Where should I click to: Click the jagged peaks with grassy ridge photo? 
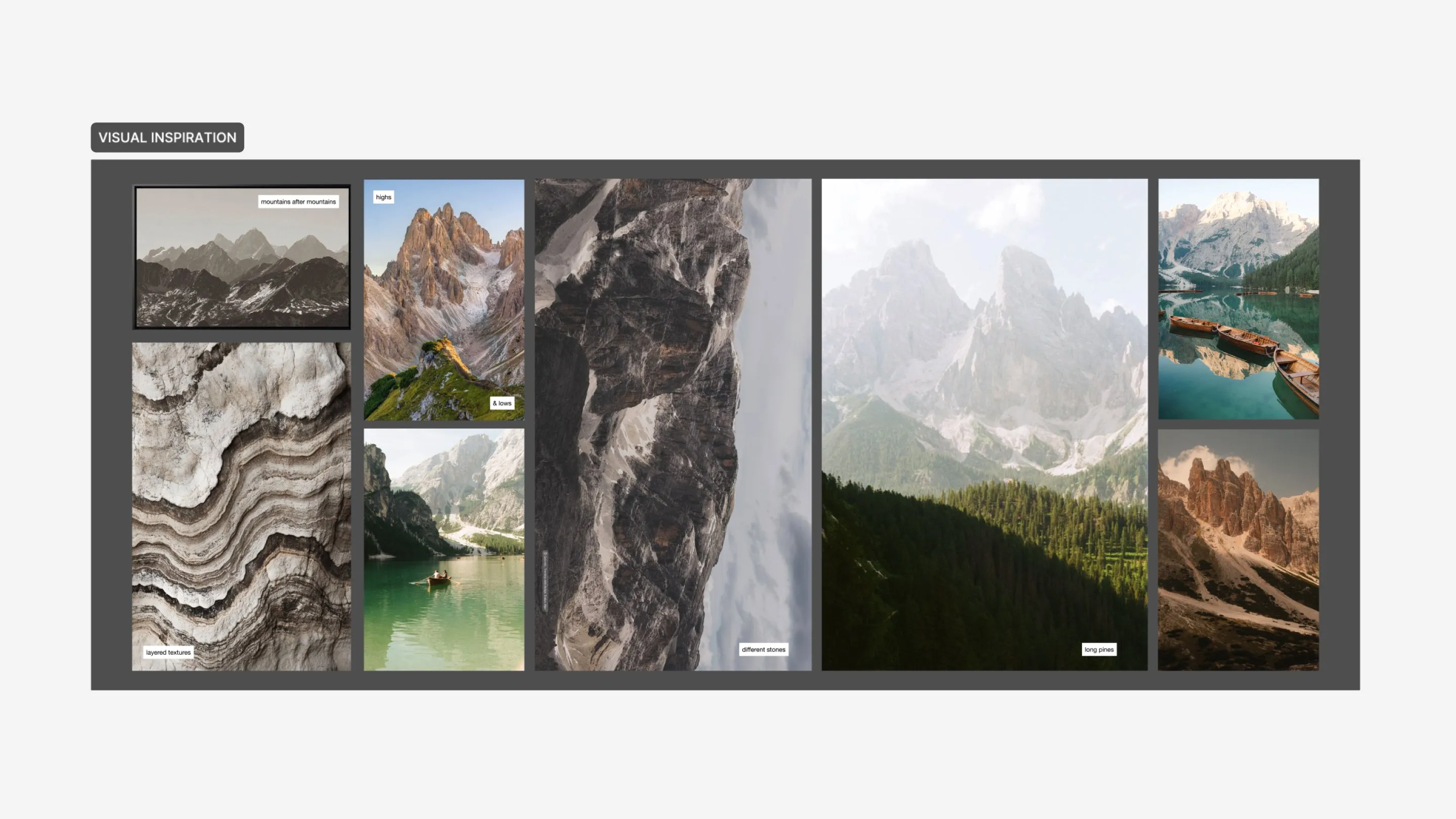tap(444, 300)
